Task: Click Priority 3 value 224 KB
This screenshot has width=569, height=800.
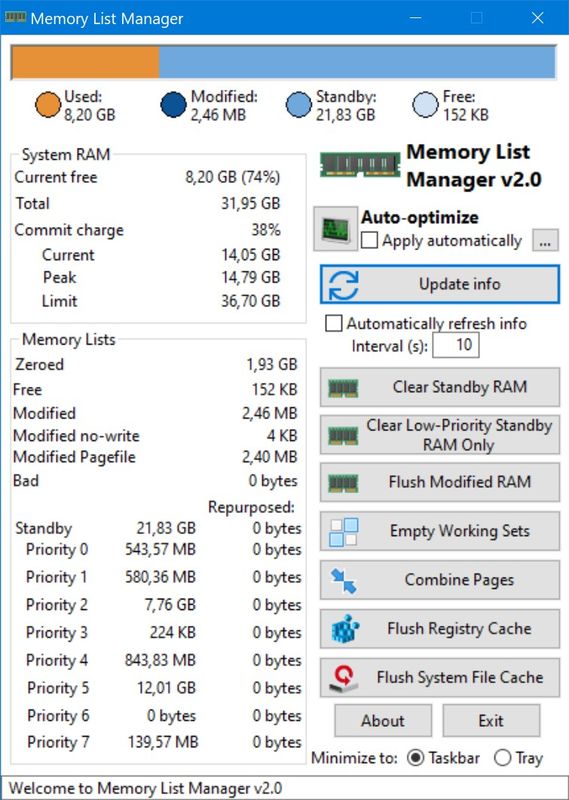Action: (x=172, y=633)
